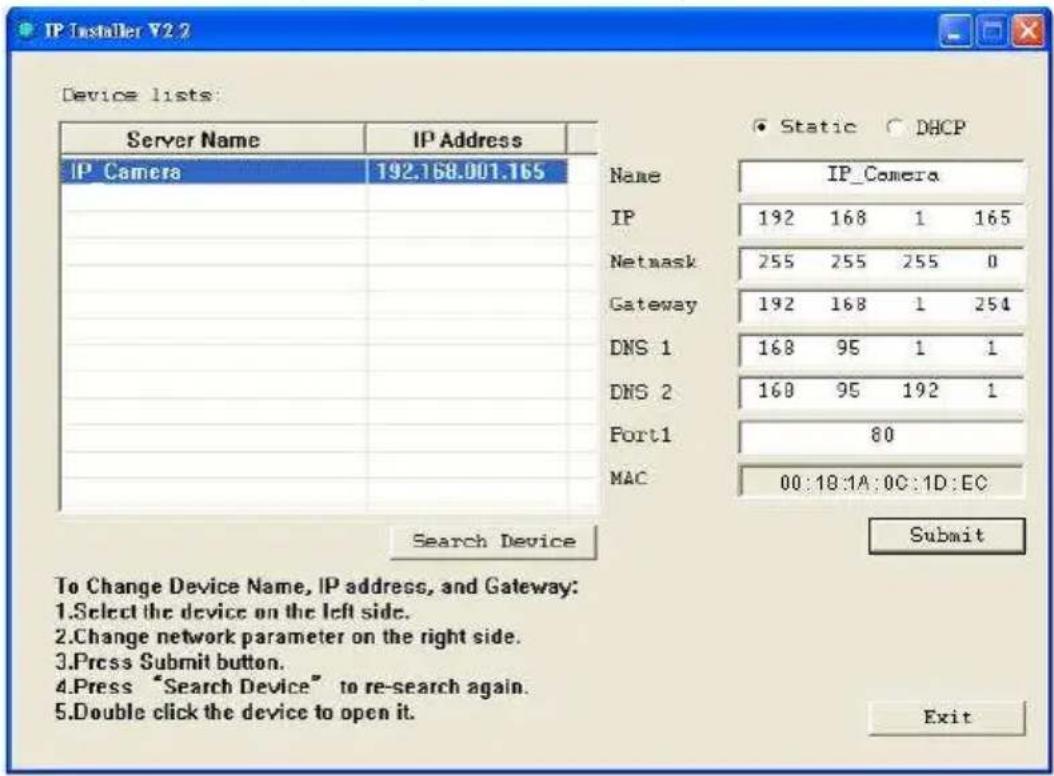Minimize the IP Installer window
This screenshot has height=776, width=1054.
pyautogui.click(x=955, y=32)
